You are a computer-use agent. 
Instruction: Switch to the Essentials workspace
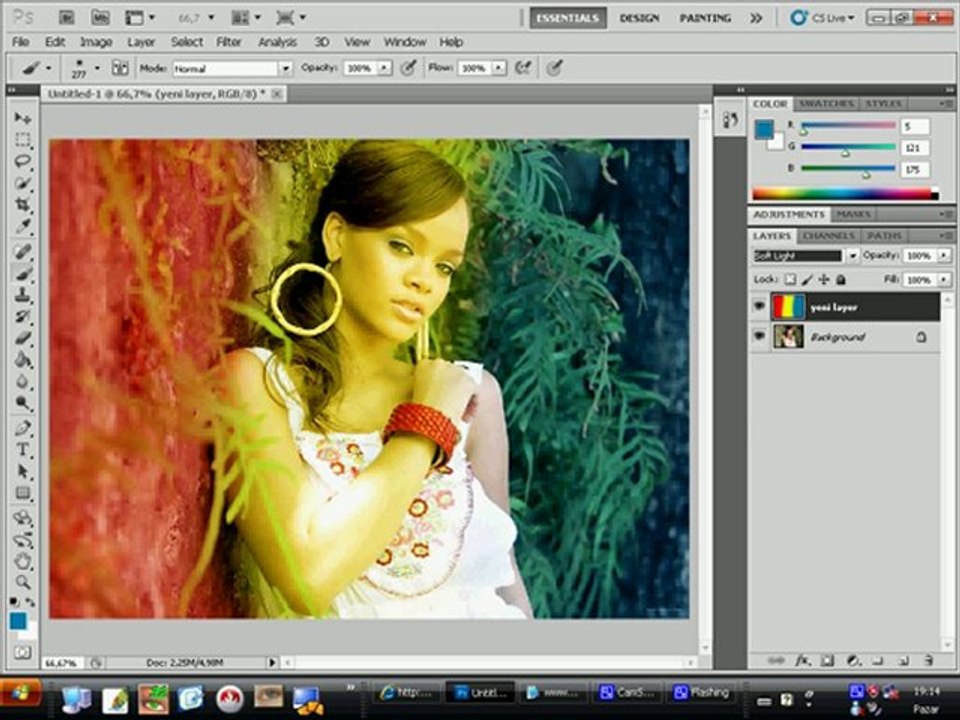pyautogui.click(x=568, y=18)
